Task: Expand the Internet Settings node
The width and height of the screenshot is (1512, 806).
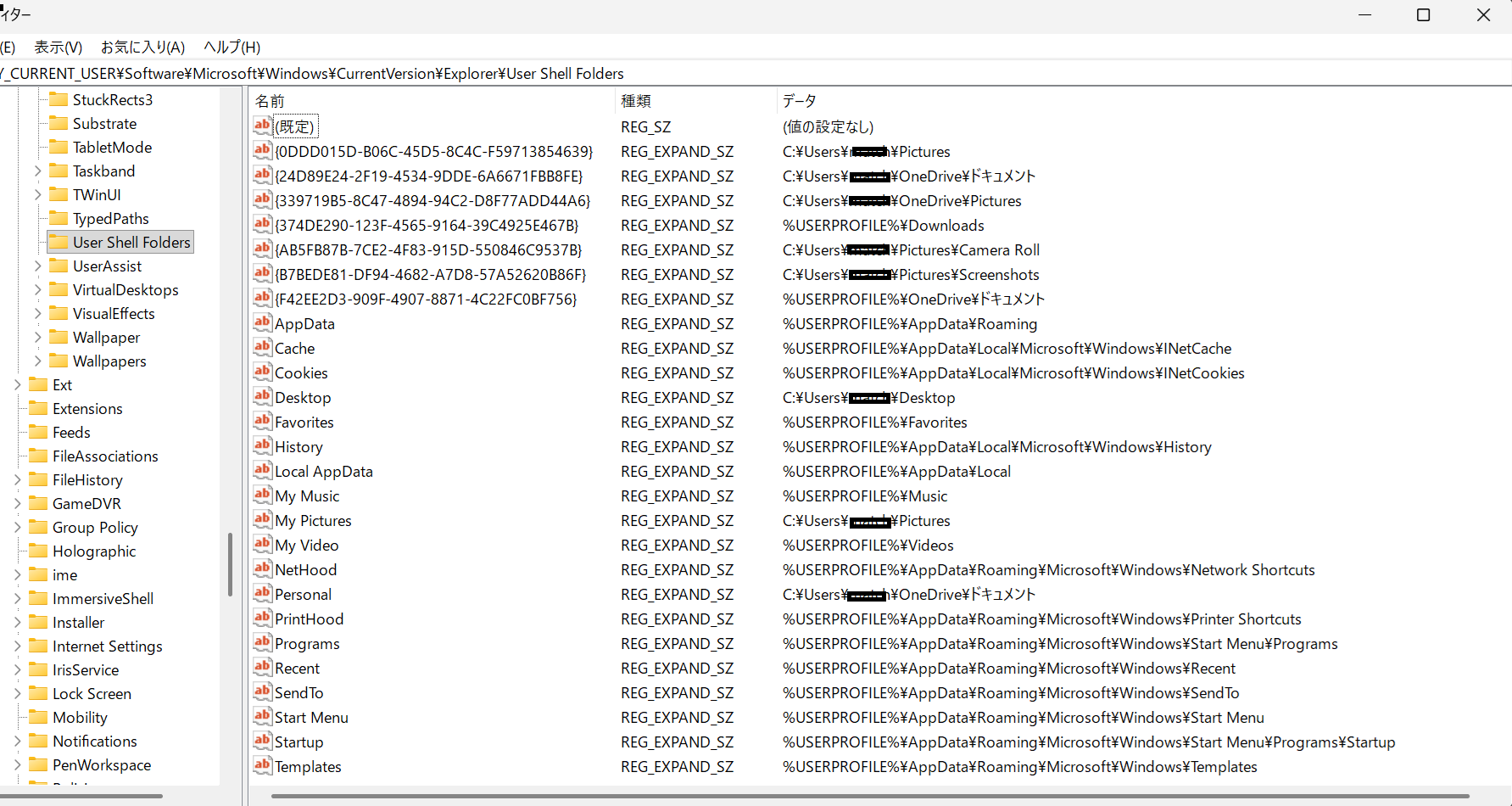Action: coord(17,646)
